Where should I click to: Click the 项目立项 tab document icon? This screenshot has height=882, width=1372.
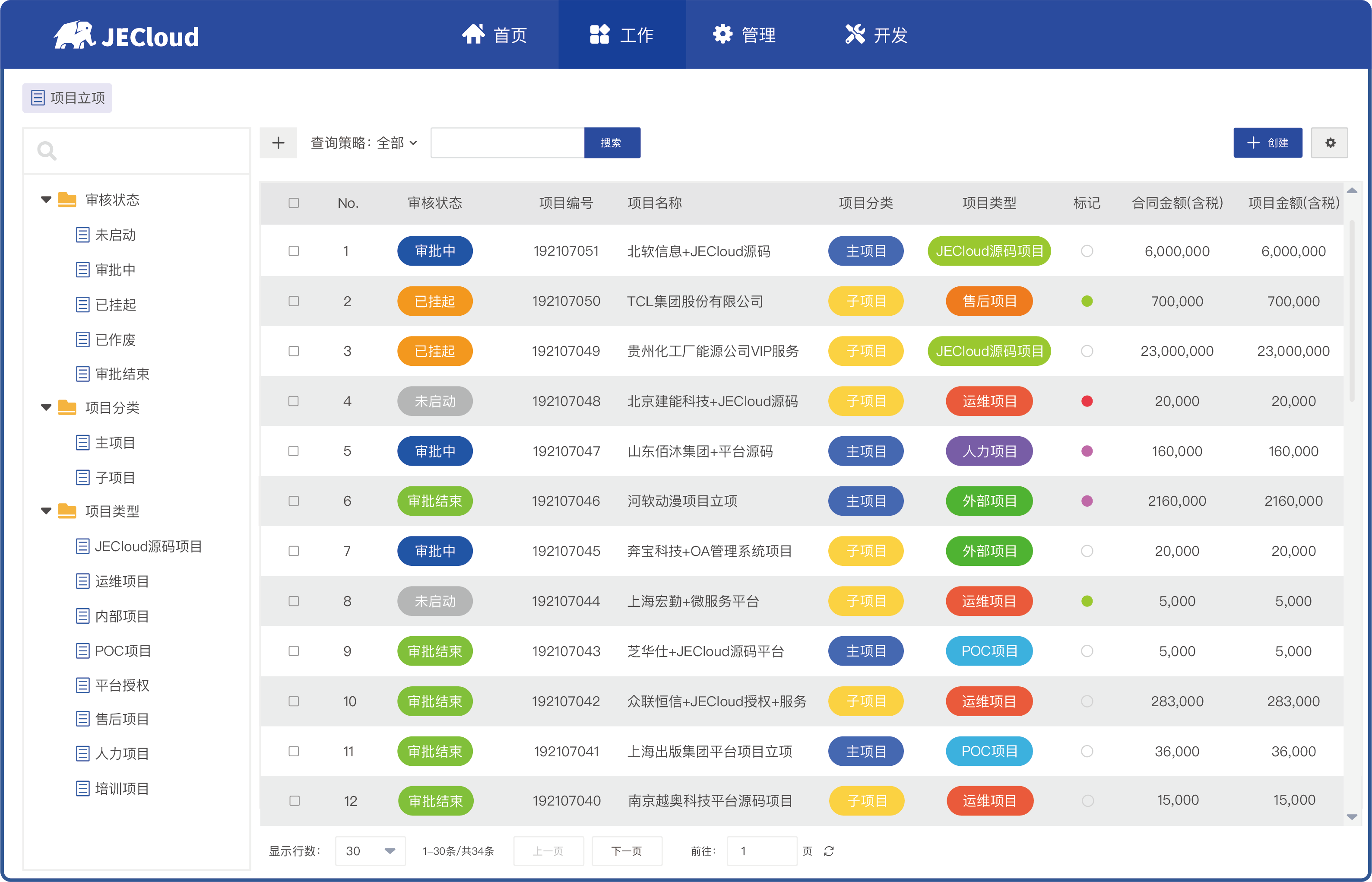(38, 98)
